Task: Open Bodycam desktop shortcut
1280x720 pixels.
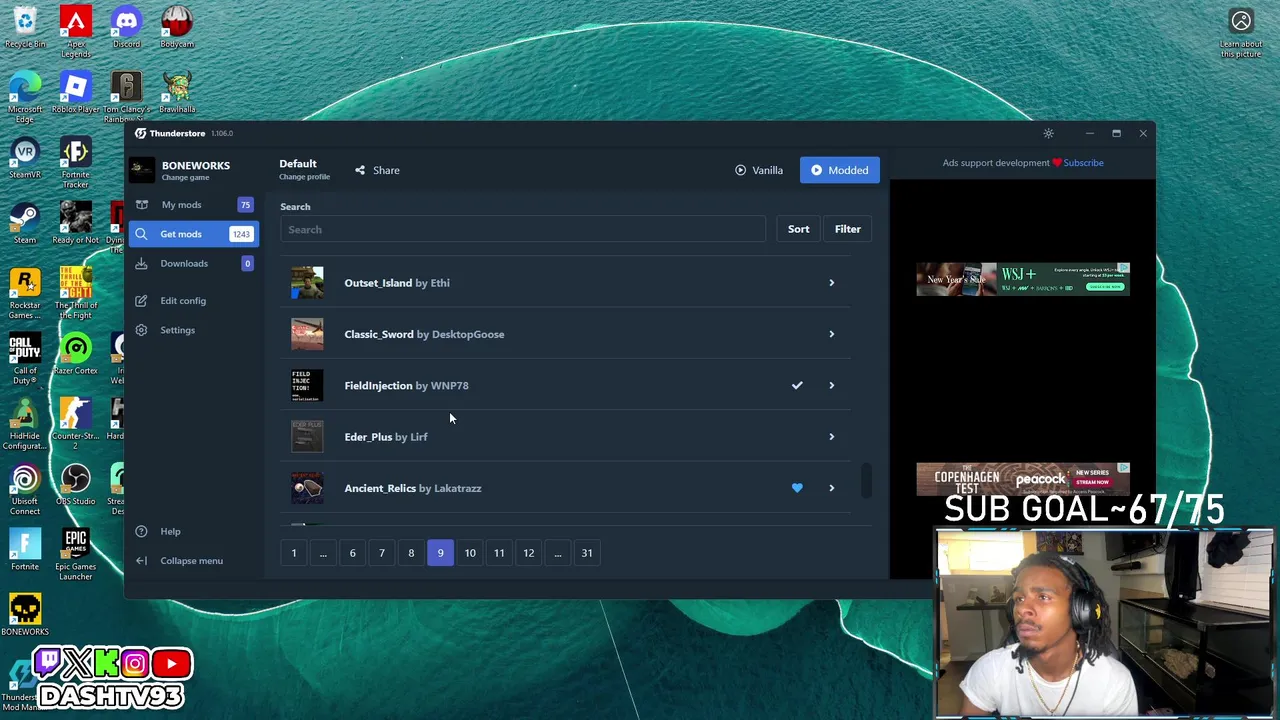Action: pos(177,27)
